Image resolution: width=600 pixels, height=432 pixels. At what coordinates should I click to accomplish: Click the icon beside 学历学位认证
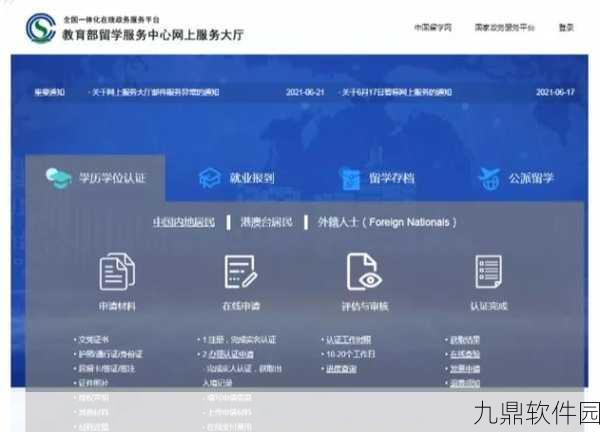pyautogui.click(x=58, y=178)
